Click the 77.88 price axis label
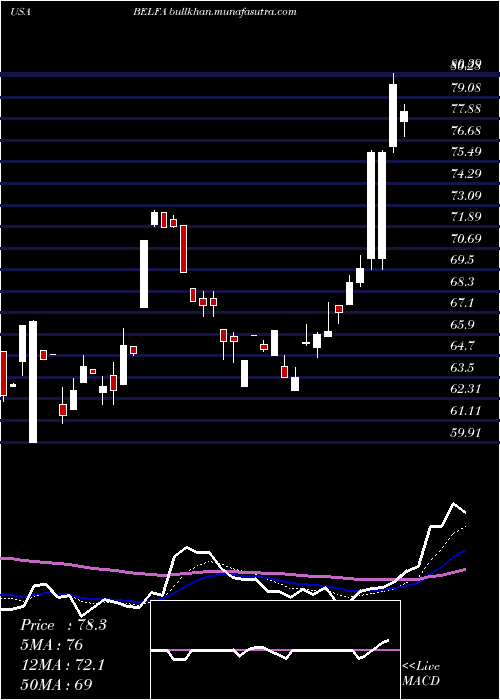500x700 pixels. (x=466, y=109)
